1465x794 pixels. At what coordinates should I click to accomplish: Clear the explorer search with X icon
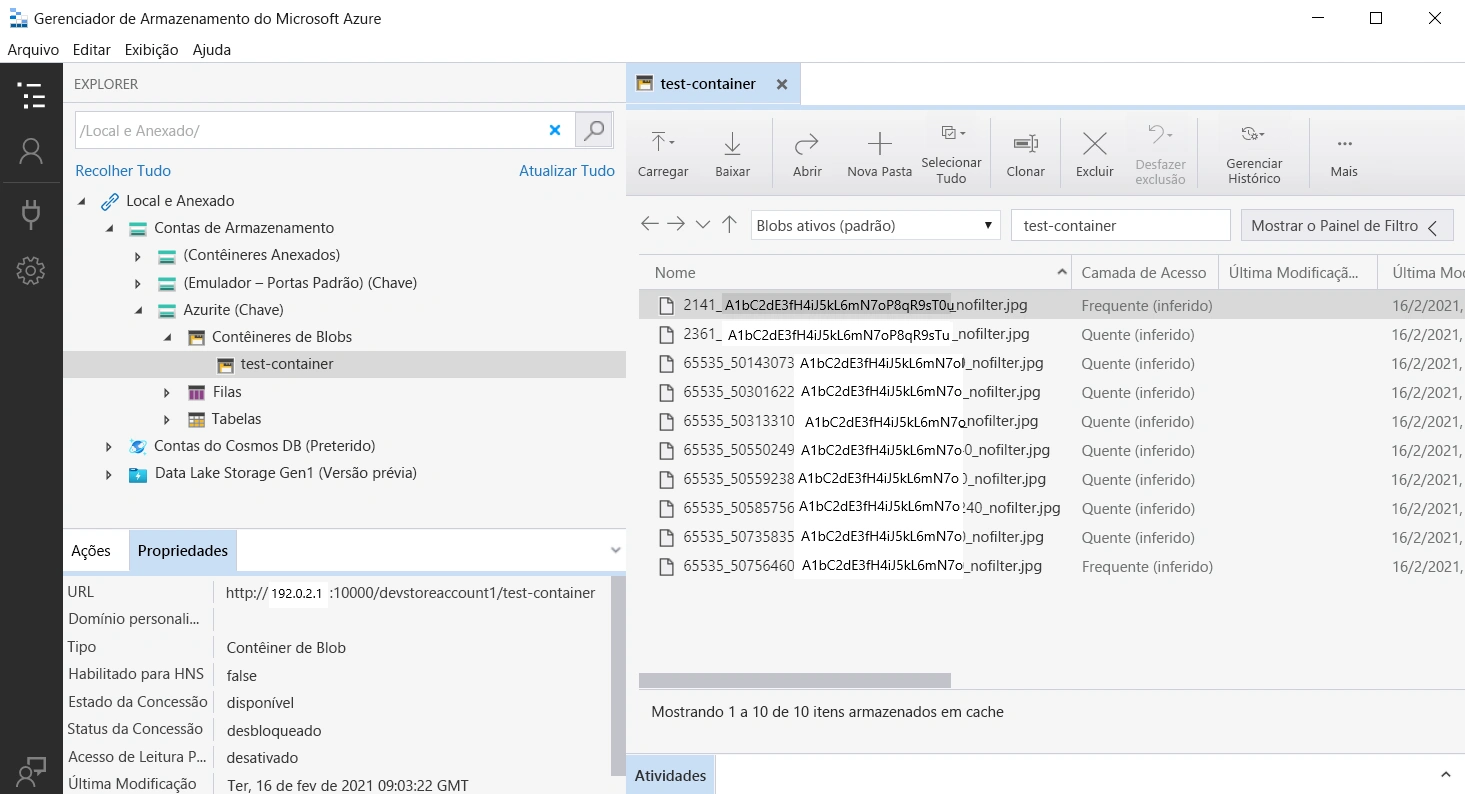click(555, 130)
